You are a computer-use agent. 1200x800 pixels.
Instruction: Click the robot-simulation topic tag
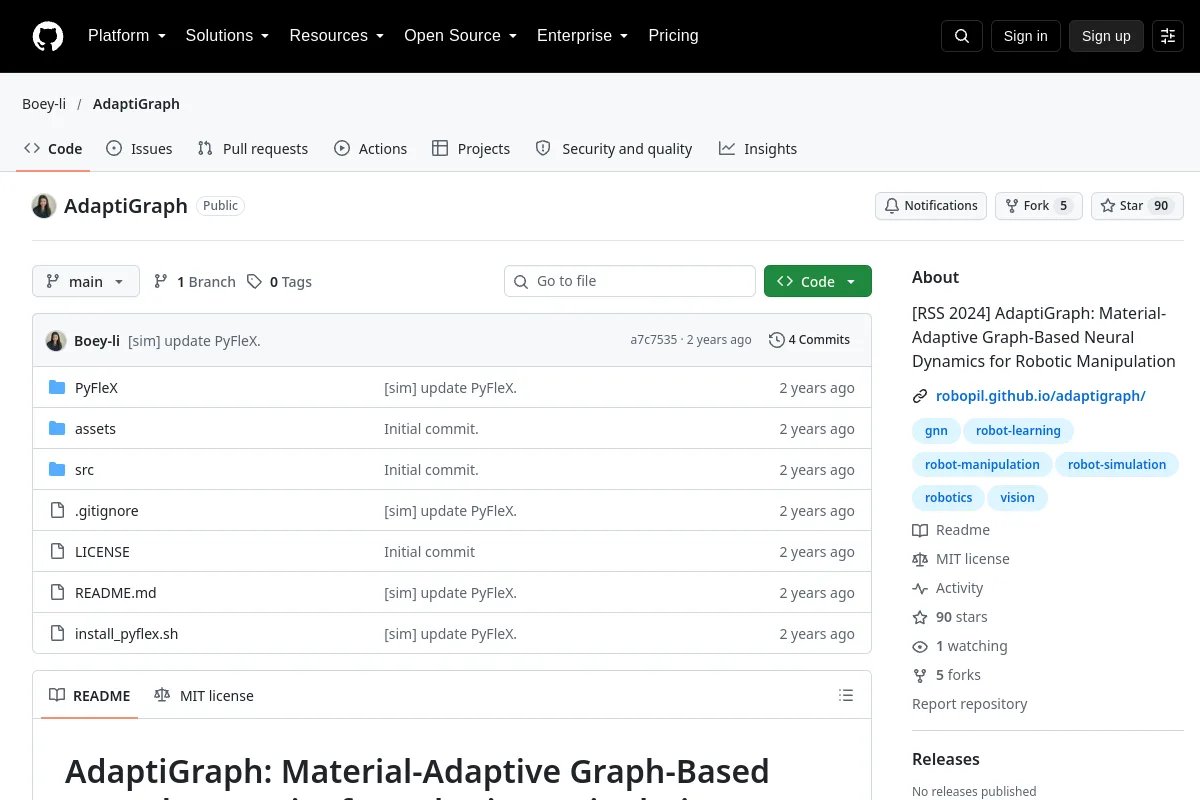[1117, 464]
